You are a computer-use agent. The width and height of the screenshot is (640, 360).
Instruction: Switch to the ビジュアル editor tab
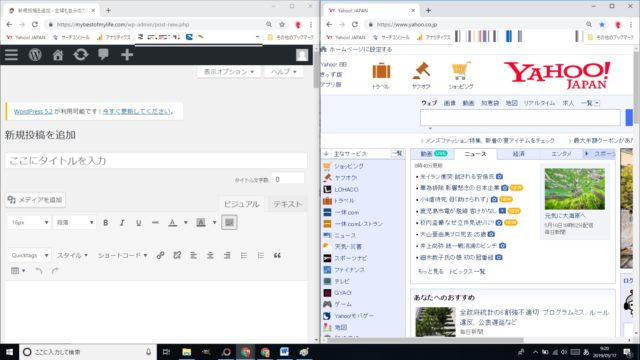click(x=242, y=204)
